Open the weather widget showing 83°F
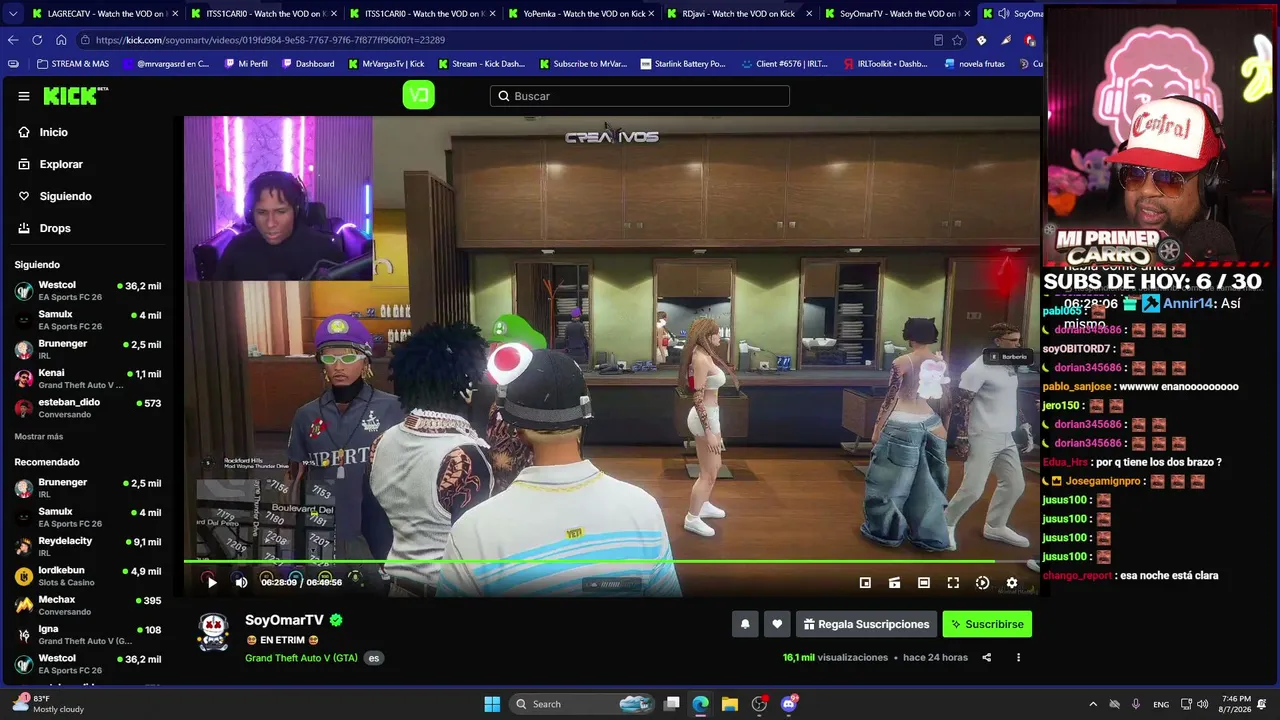 46,704
